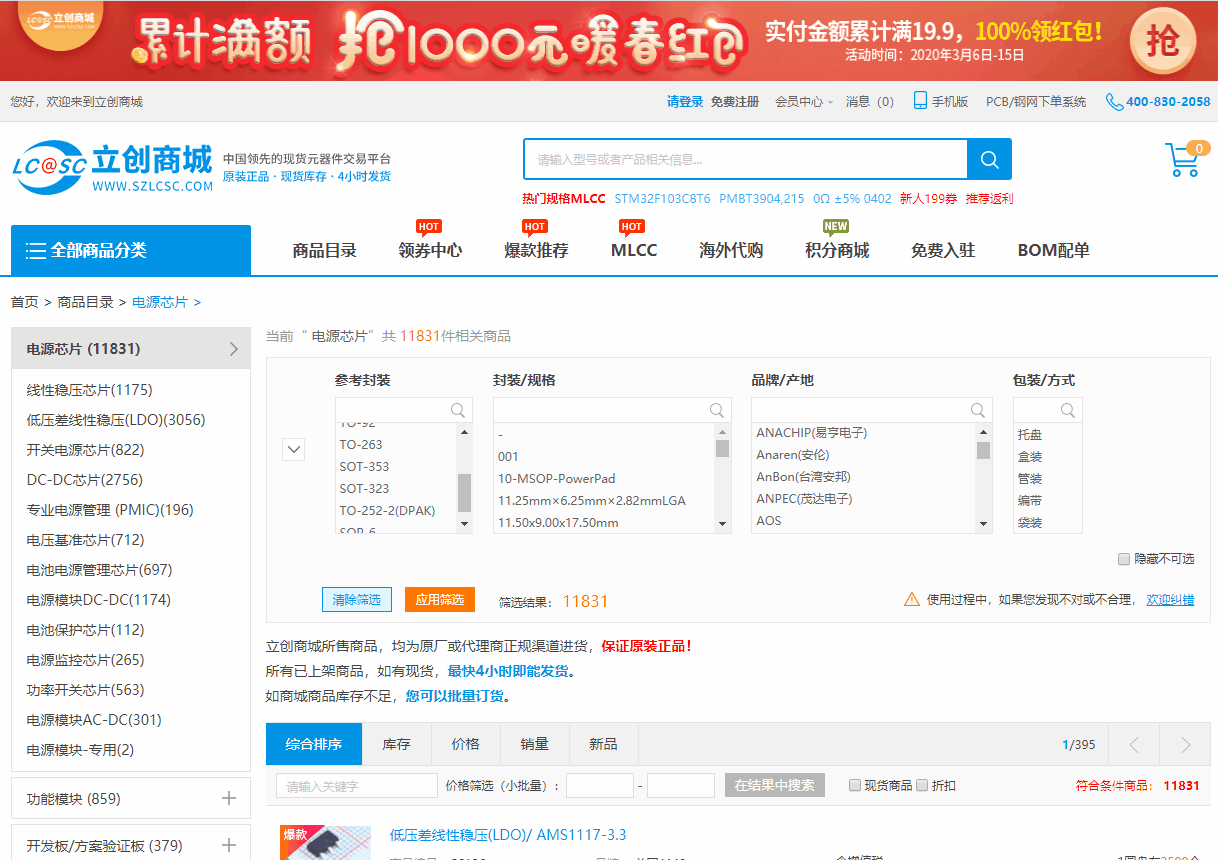Click the 全部商品分类 hamburger menu icon

(x=36, y=250)
